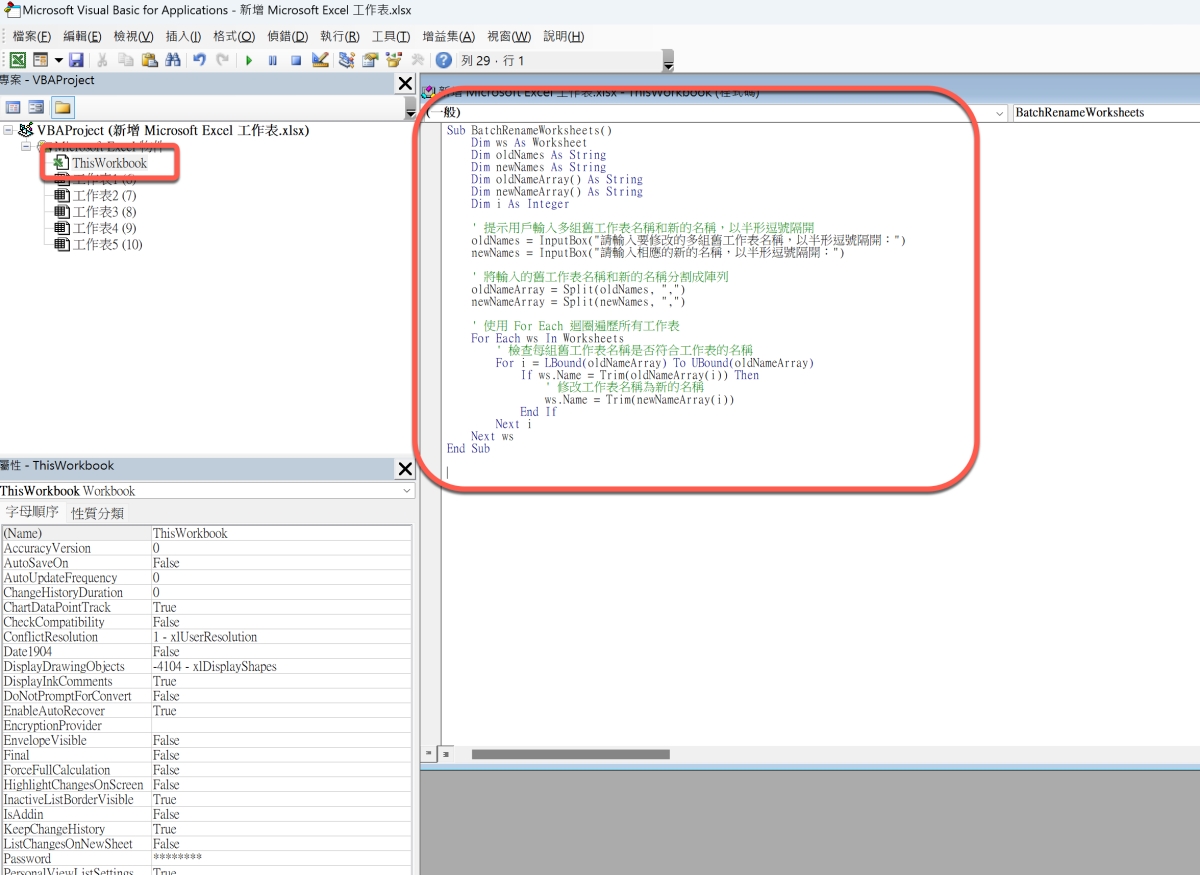The image size is (1200, 875).
Task: Close the Properties panel with its X button
Action: [x=405, y=469]
